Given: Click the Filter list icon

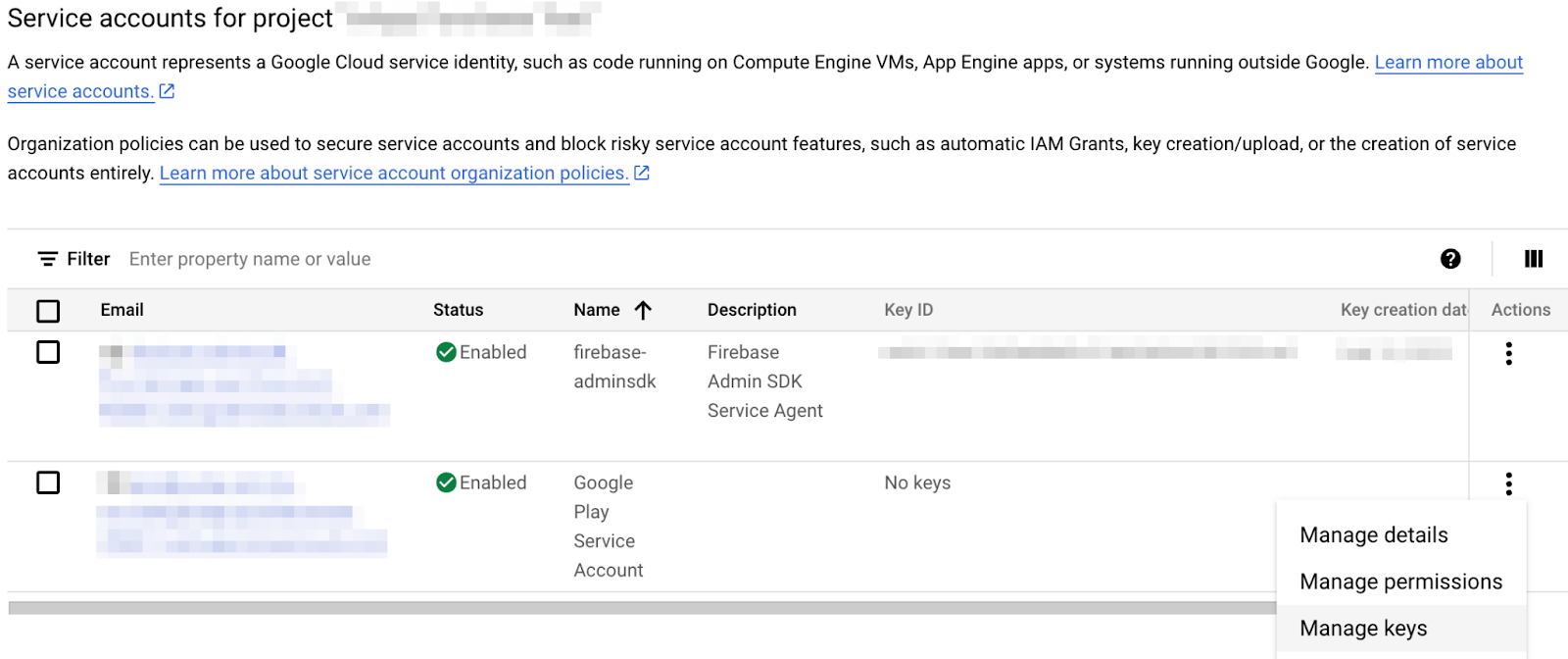Looking at the screenshot, I should pos(47,259).
